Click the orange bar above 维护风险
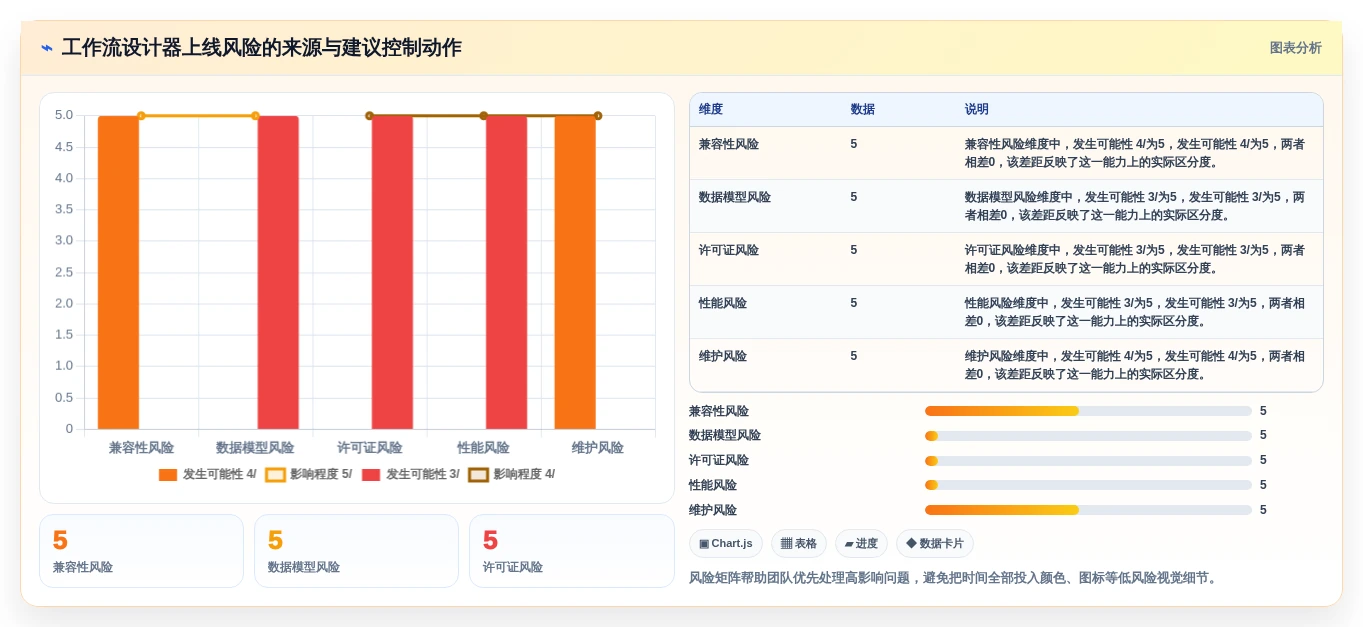The image size is (1363, 627). pos(575,272)
